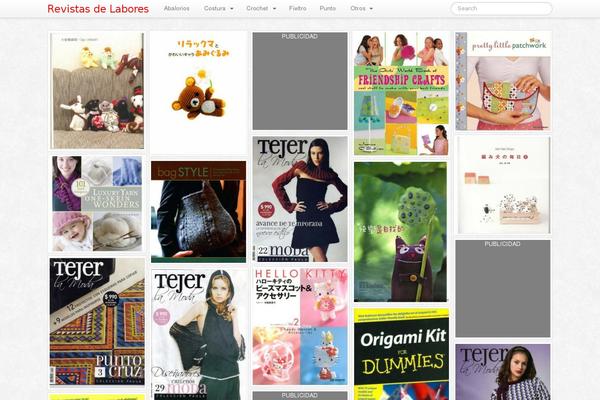Open the Friendship Crafts book cover

click(x=401, y=94)
